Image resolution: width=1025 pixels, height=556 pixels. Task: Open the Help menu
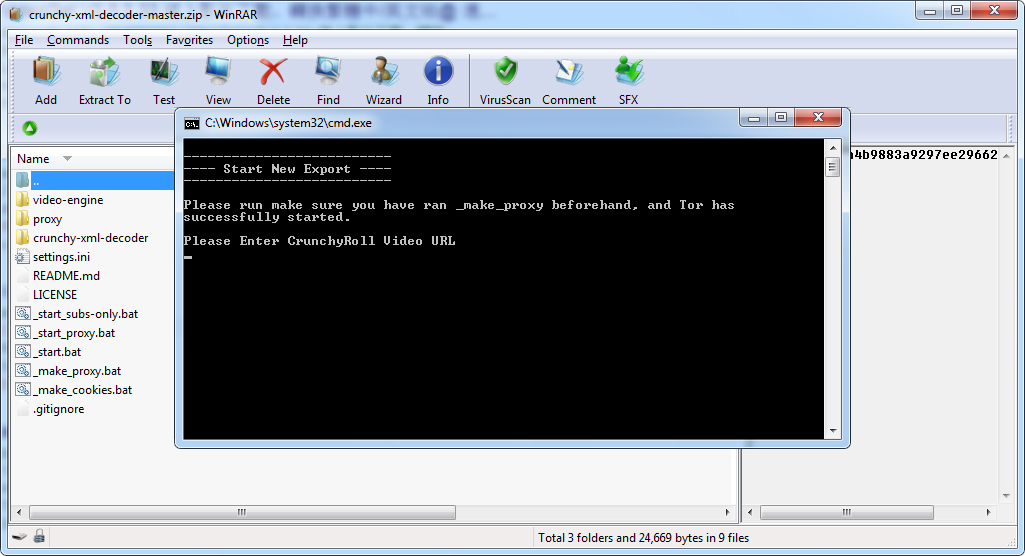[x=295, y=40]
